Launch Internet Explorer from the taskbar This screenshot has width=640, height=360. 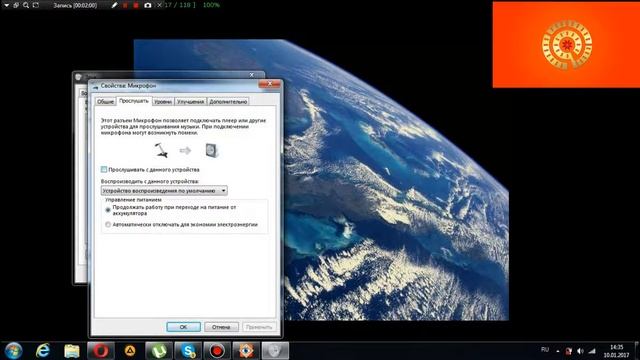pos(43,351)
